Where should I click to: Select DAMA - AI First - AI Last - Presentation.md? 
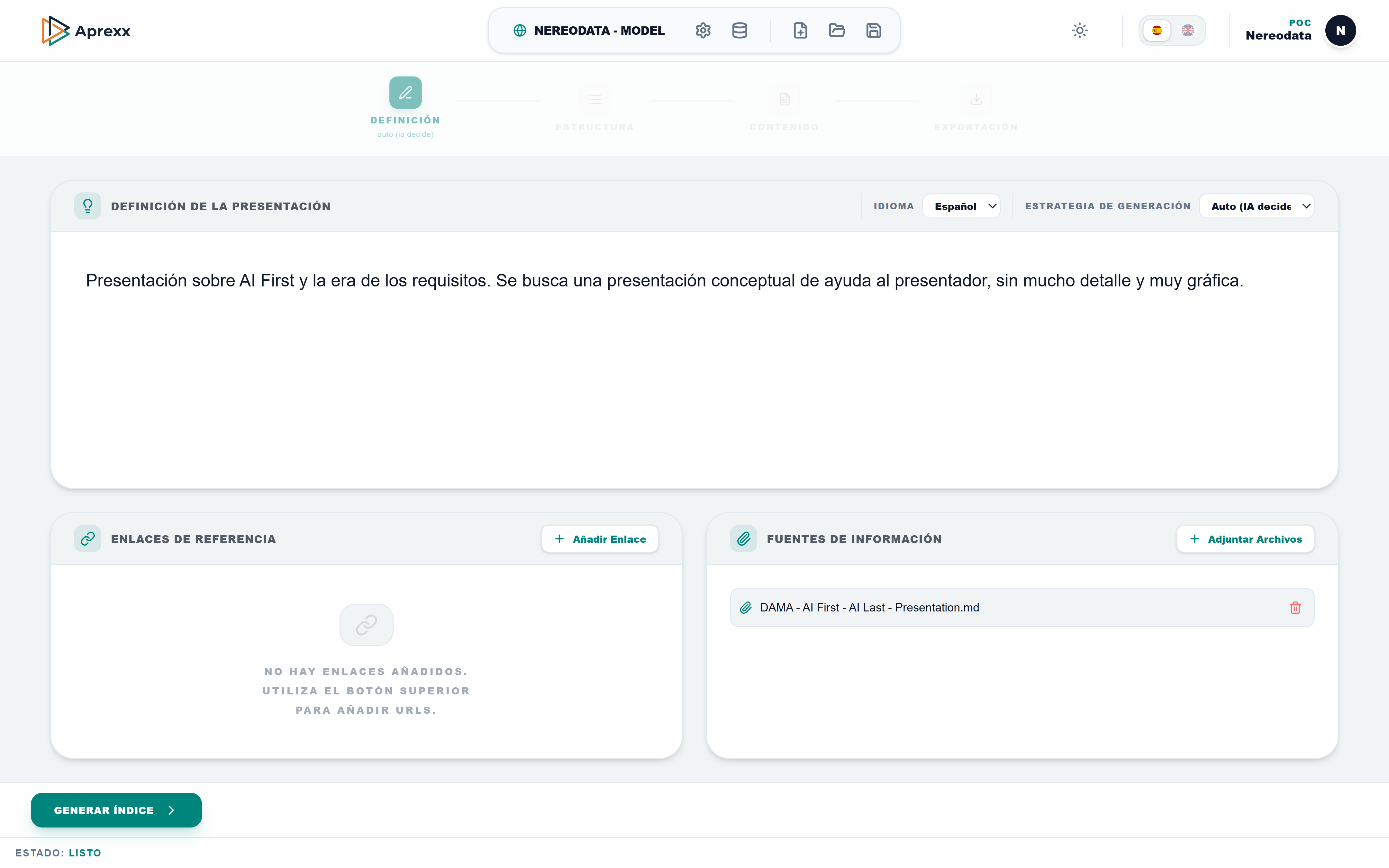pyautogui.click(x=1022, y=607)
